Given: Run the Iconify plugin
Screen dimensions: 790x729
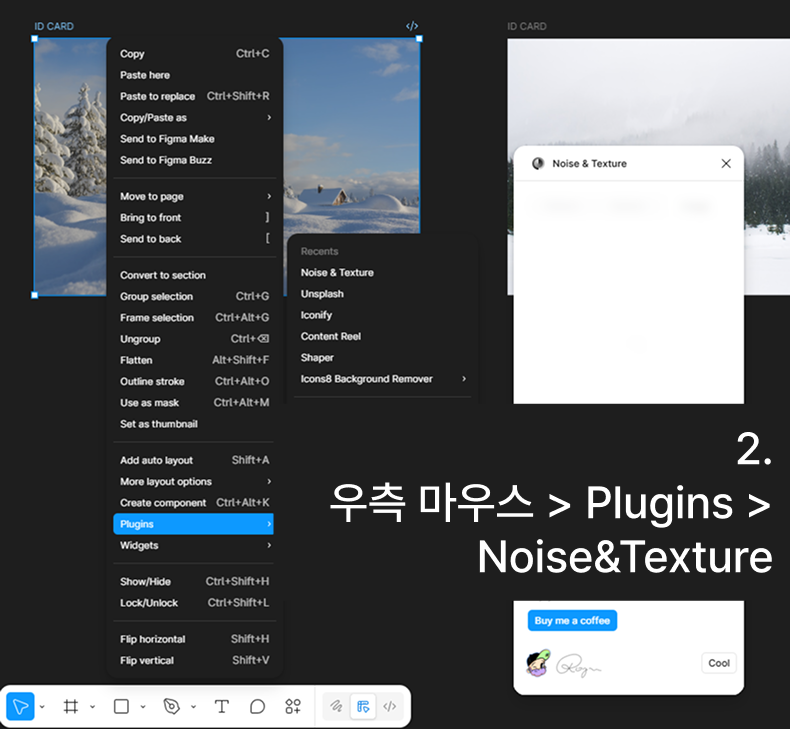Looking at the screenshot, I should point(383,315).
